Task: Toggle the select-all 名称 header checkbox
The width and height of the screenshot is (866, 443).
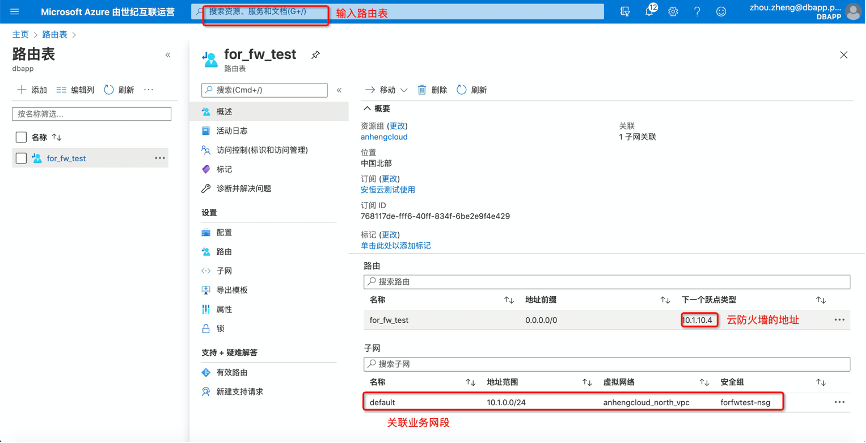Action: point(21,137)
